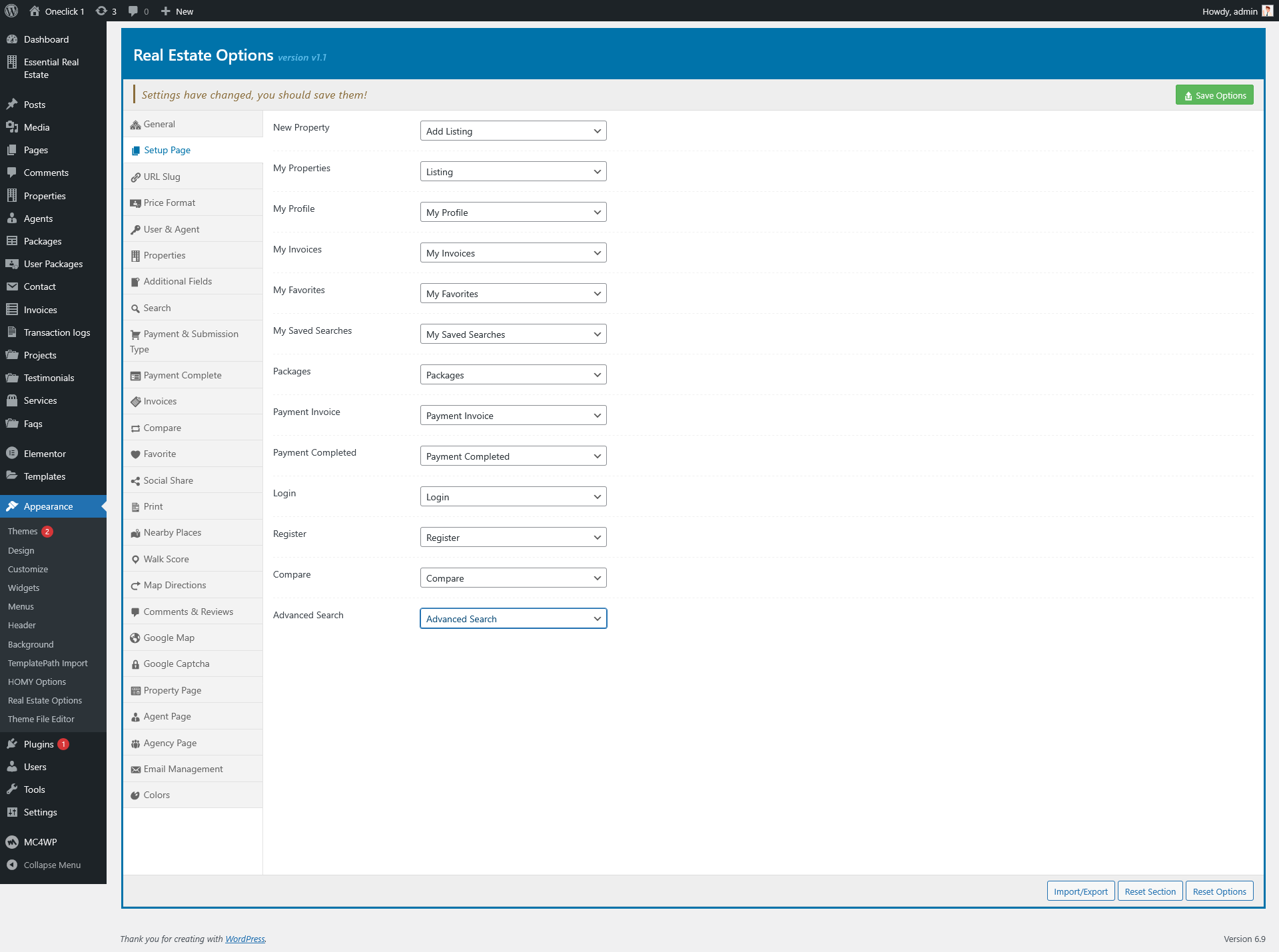Viewport: 1279px width, 952px height.
Task: Open the My Favorites page dropdown
Action: point(513,293)
